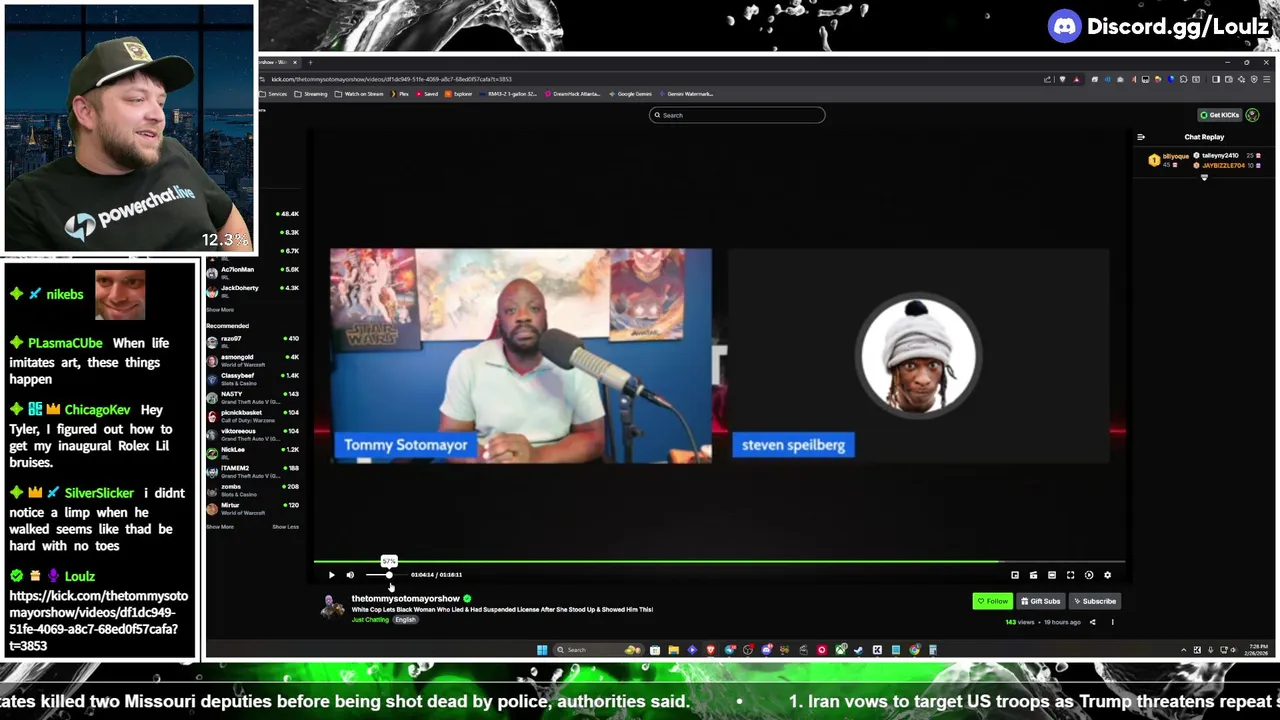Follow thetommysotomayorshow channel

click(x=993, y=601)
